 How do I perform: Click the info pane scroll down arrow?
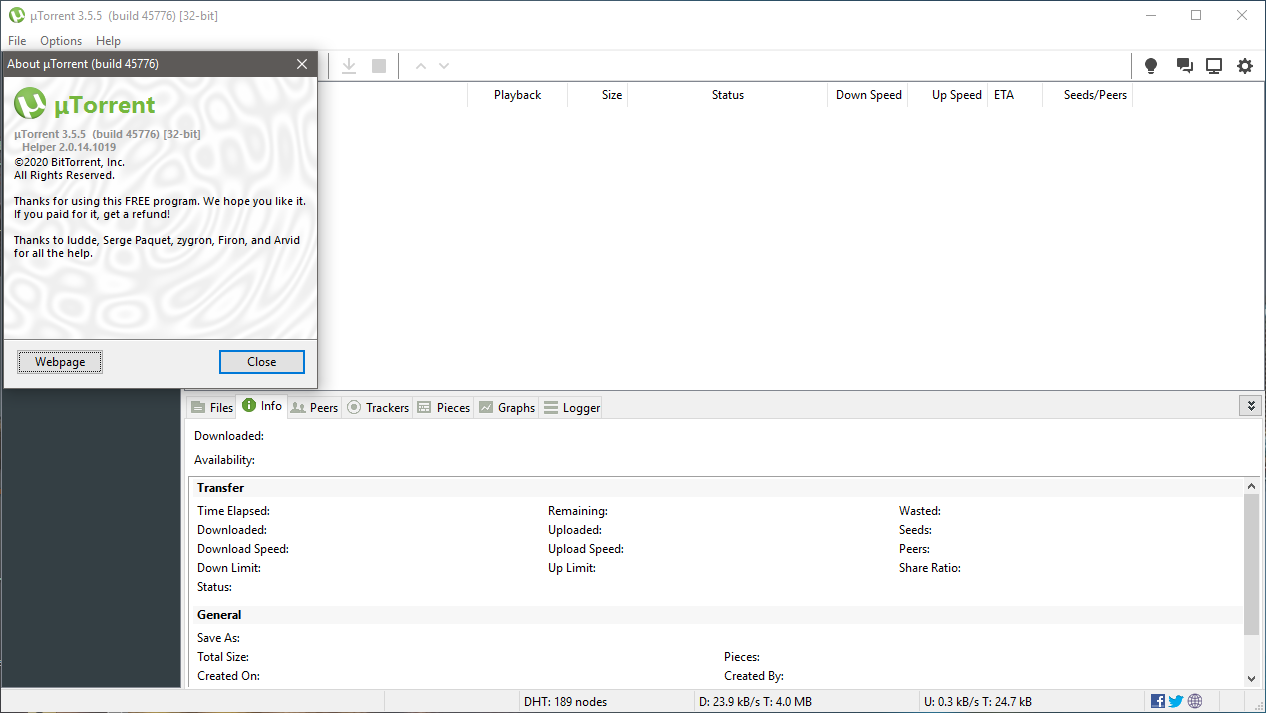pos(1251,678)
